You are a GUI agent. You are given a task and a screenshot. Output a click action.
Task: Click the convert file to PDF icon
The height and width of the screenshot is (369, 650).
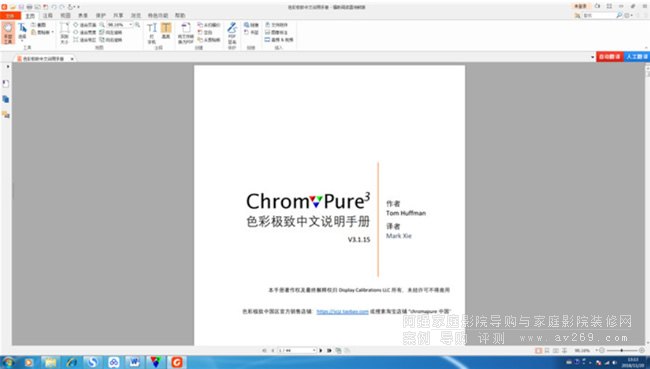pyautogui.click(x=186, y=33)
